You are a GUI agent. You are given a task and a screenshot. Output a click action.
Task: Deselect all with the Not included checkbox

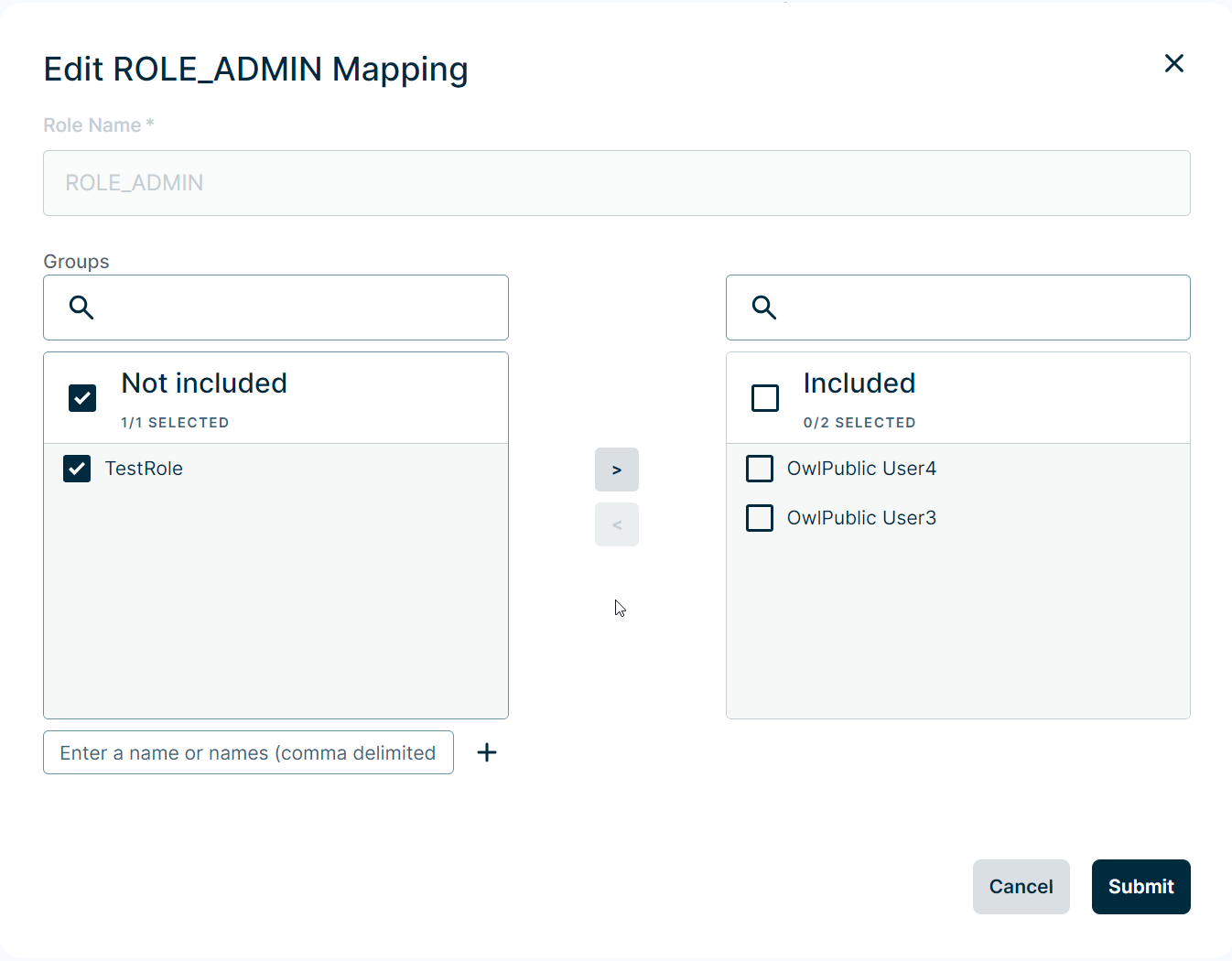tap(82, 398)
